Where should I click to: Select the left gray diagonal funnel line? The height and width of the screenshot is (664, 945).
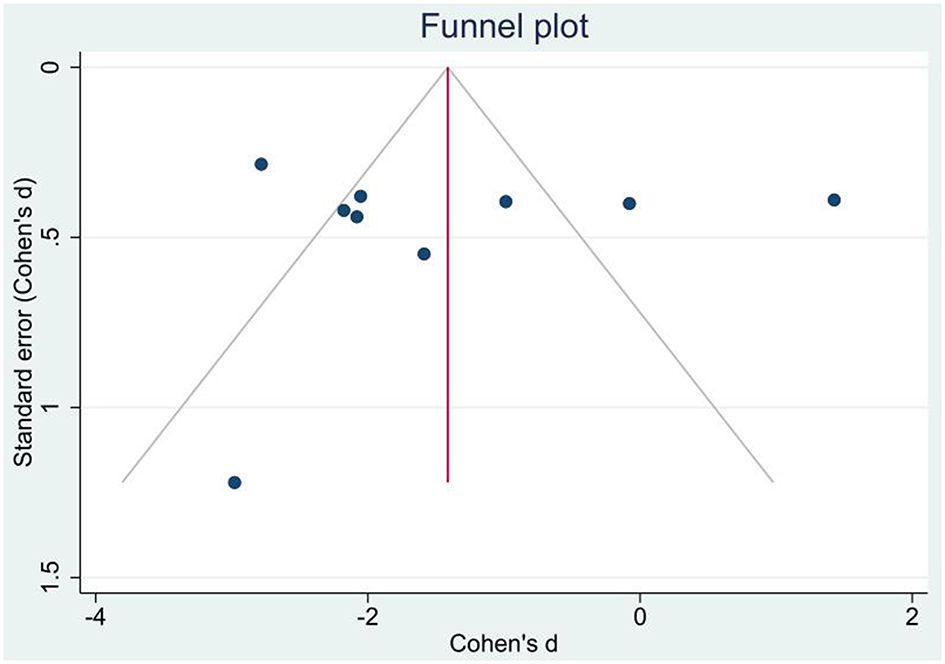pyautogui.click(x=285, y=275)
